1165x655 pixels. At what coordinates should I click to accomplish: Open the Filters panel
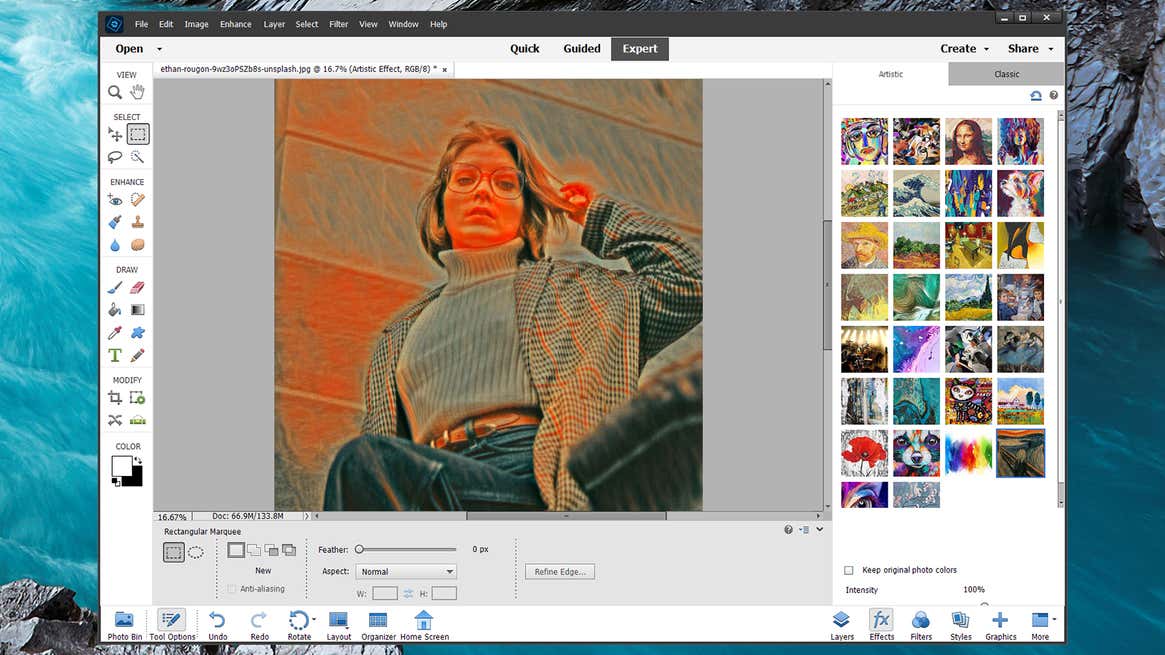(x=921, y=625)
